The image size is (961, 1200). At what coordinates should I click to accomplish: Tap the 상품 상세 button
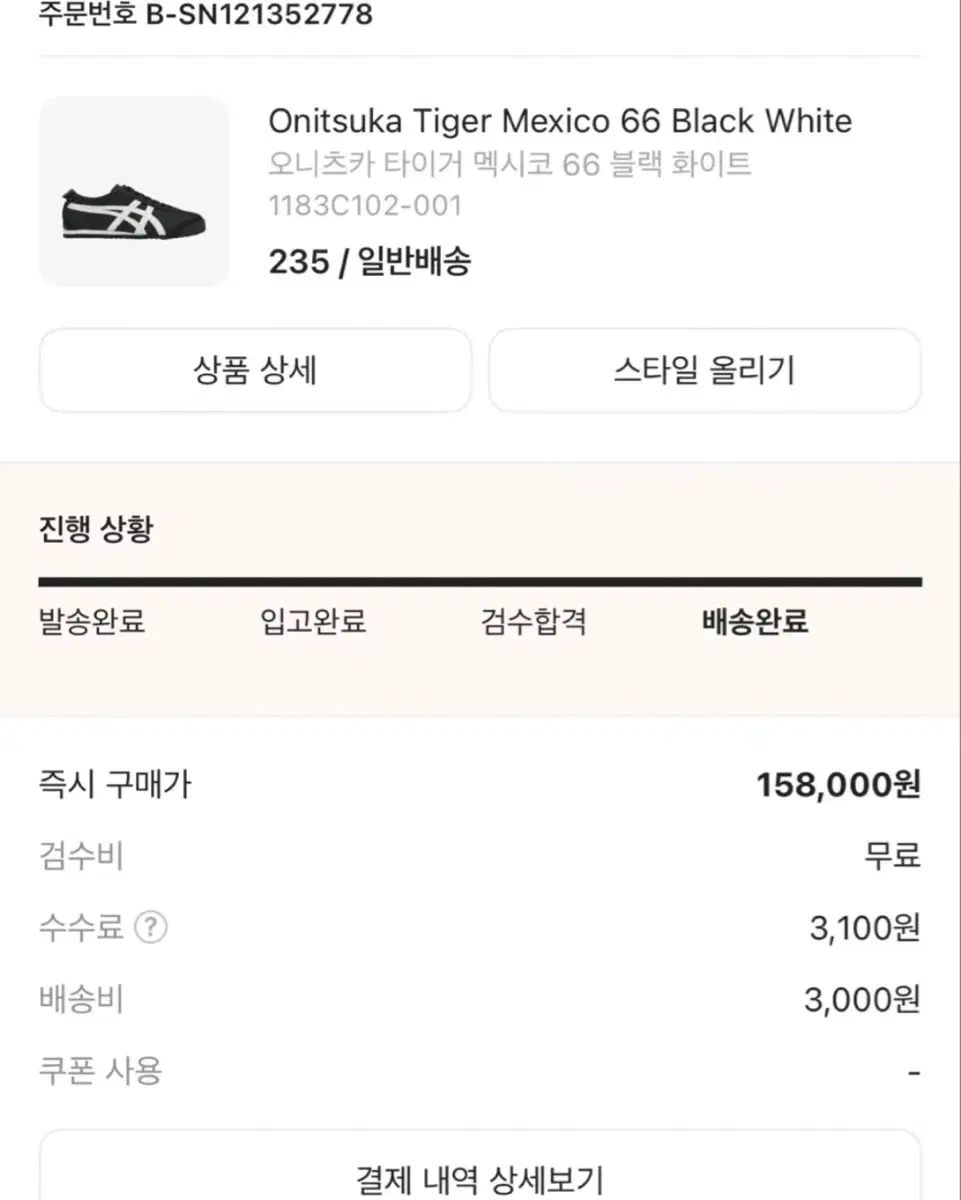click(x=255, y=371)
